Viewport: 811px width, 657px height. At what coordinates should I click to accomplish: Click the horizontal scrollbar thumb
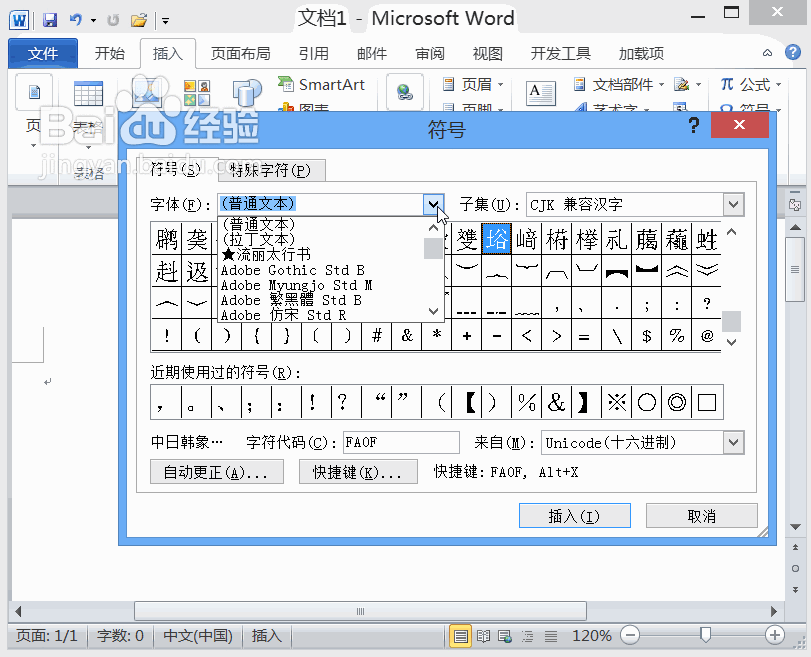pyautogui.click(x=360, y=611)
